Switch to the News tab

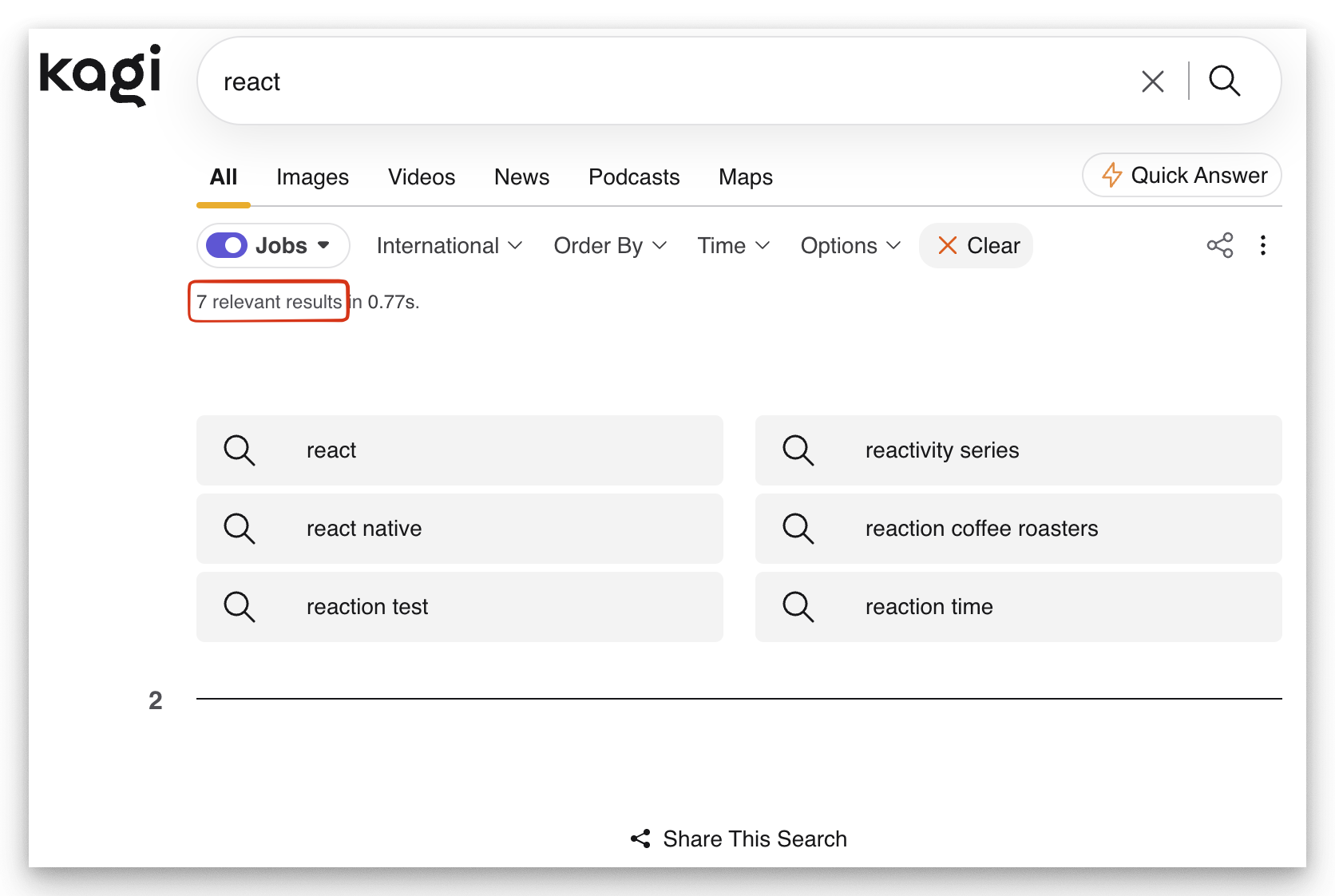(521, 177)
